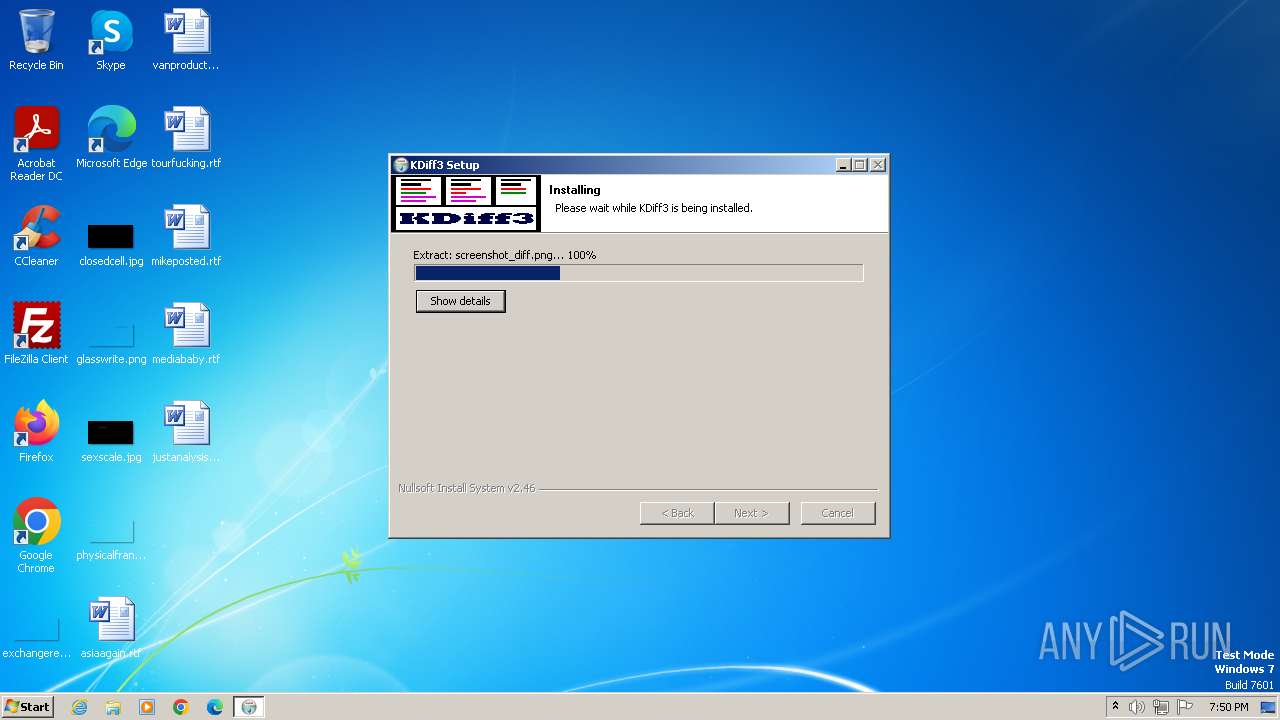
Task: Open the Action Center flag icon
Action: 1185,707
